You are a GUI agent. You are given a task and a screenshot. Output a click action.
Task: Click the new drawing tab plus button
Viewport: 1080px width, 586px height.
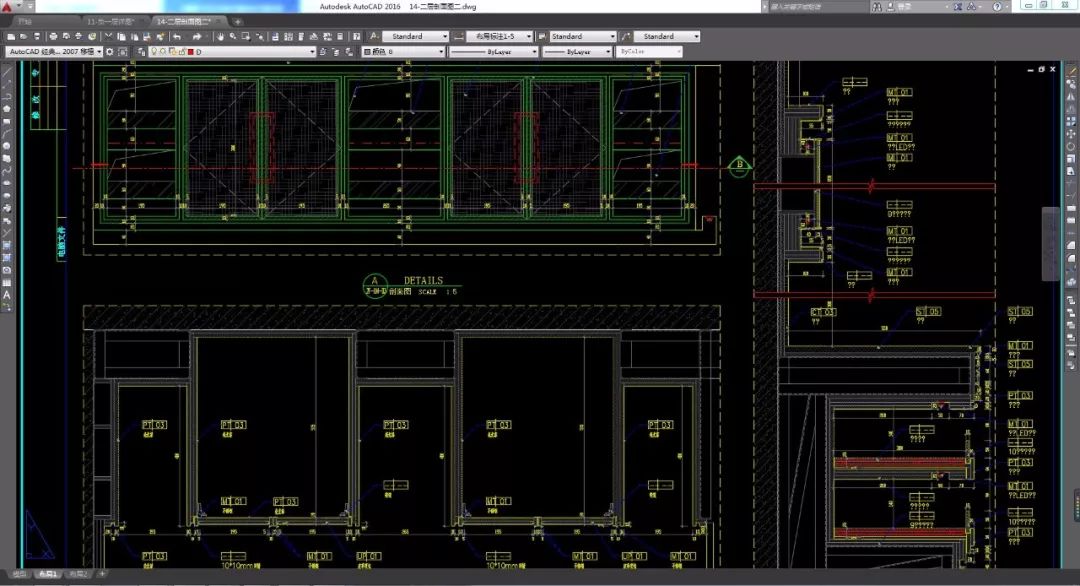coord(238,21)
